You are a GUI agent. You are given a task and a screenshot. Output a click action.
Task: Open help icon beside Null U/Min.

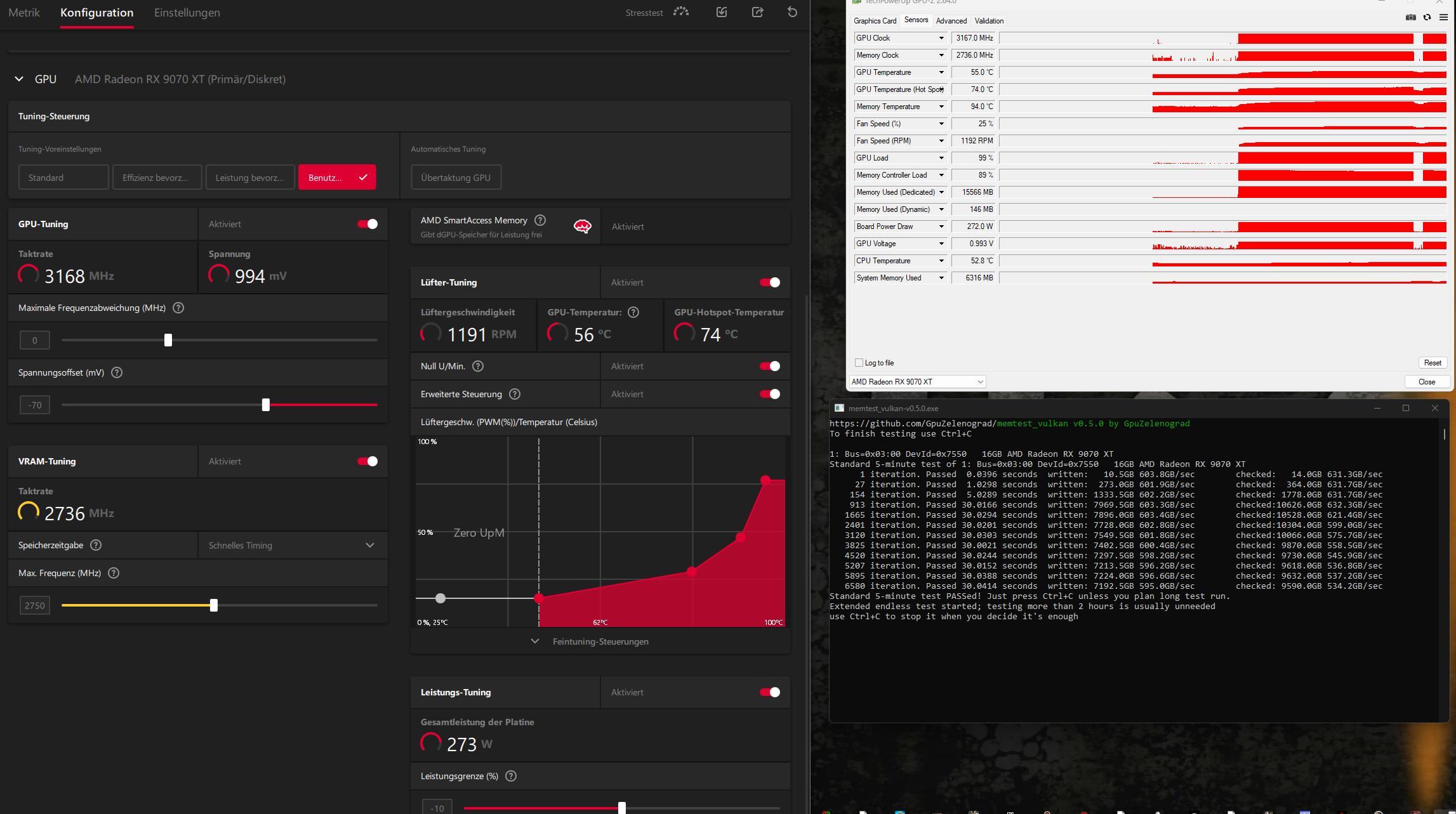pos(478,366)
